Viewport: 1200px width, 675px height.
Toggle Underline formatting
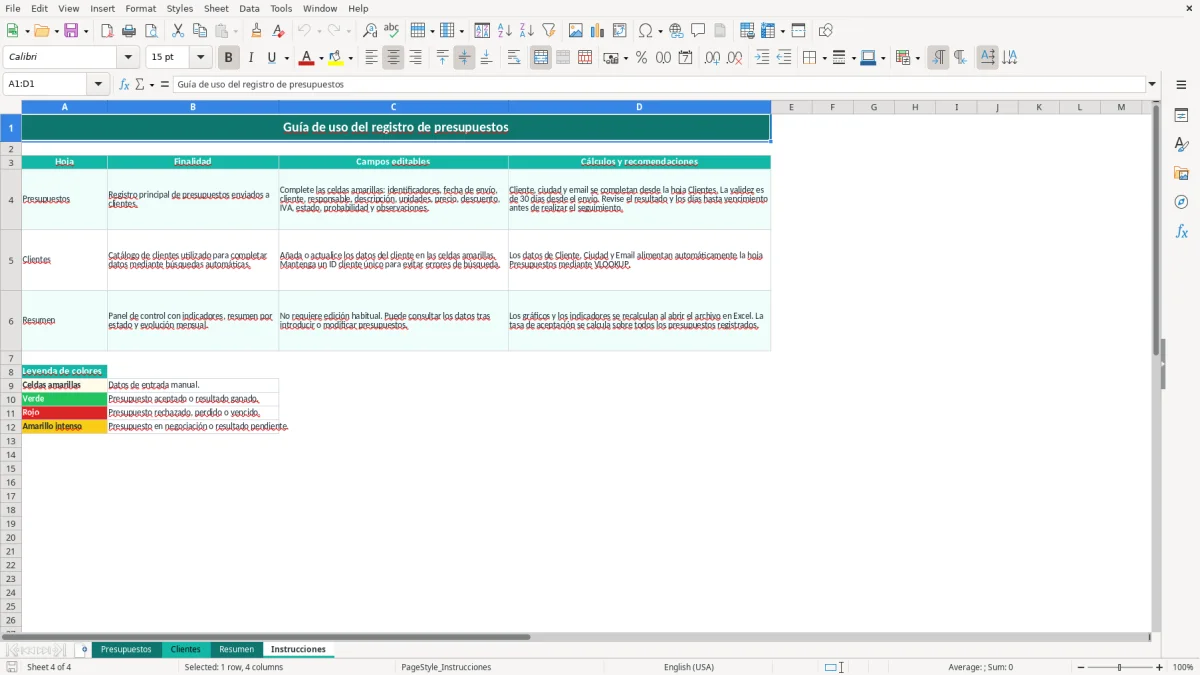click(x=271, y=58)
